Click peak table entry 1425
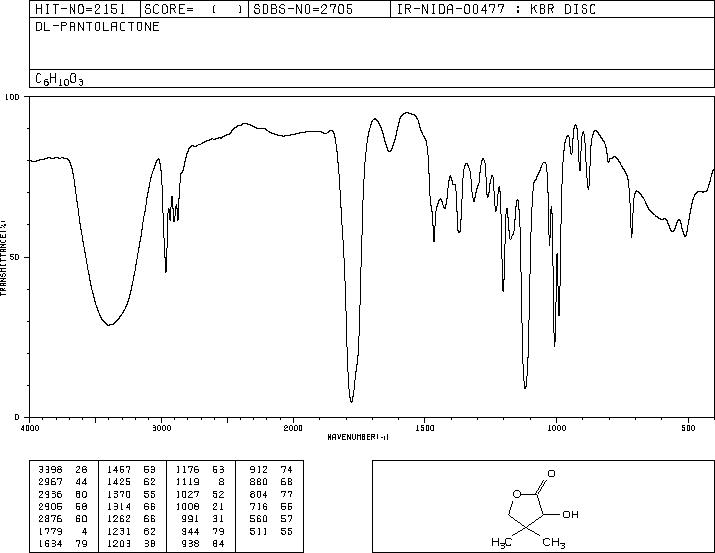Viewport: 715px width, 553px height. pos(119,482)
